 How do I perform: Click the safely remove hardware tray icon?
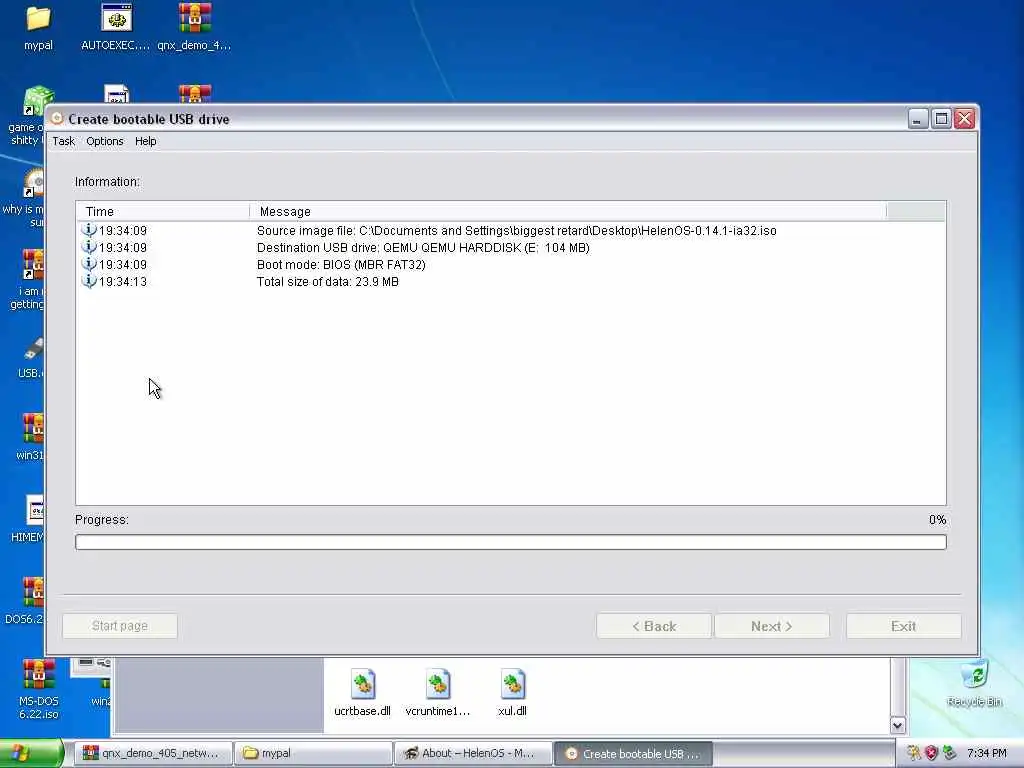pyautogui.click(x=950, y=753)
